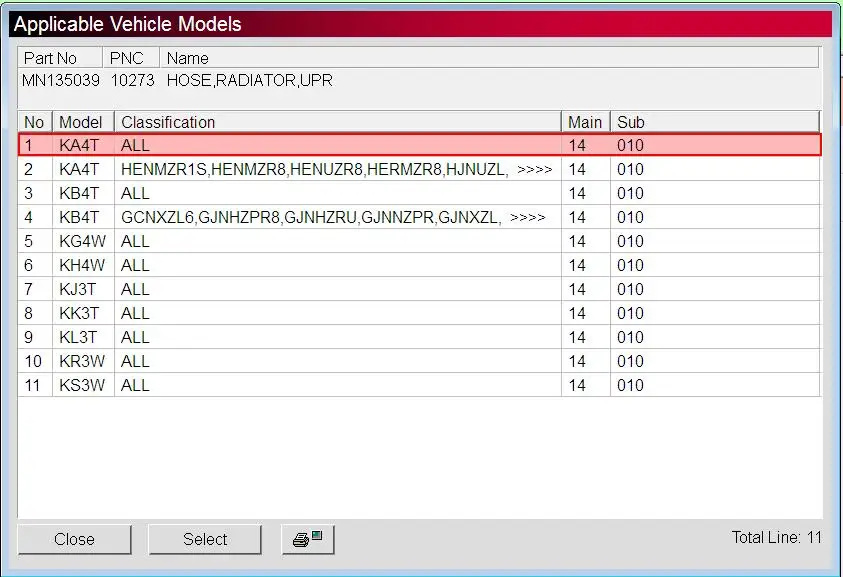Close the Applicable Vehicle Models dialog
Screen dimensions: 843x577
(74, 539)
